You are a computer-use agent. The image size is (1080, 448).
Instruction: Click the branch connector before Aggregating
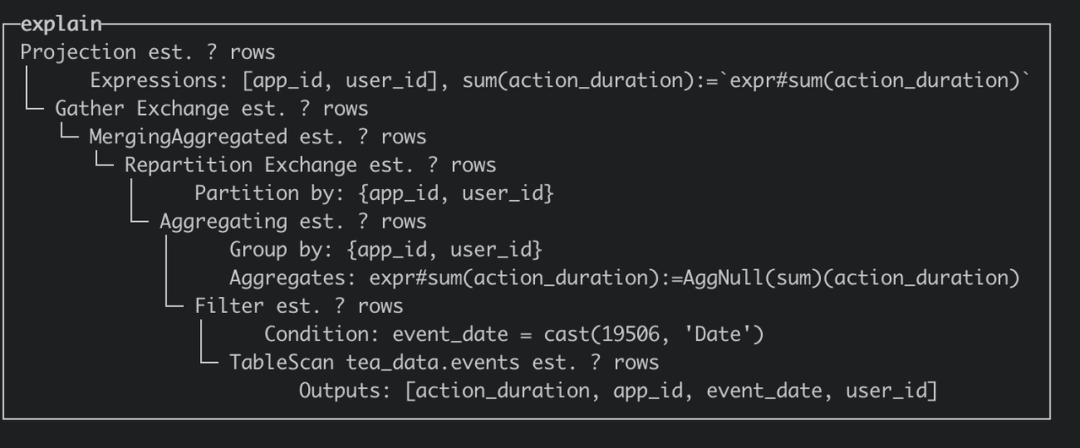[x=139, y=220]
